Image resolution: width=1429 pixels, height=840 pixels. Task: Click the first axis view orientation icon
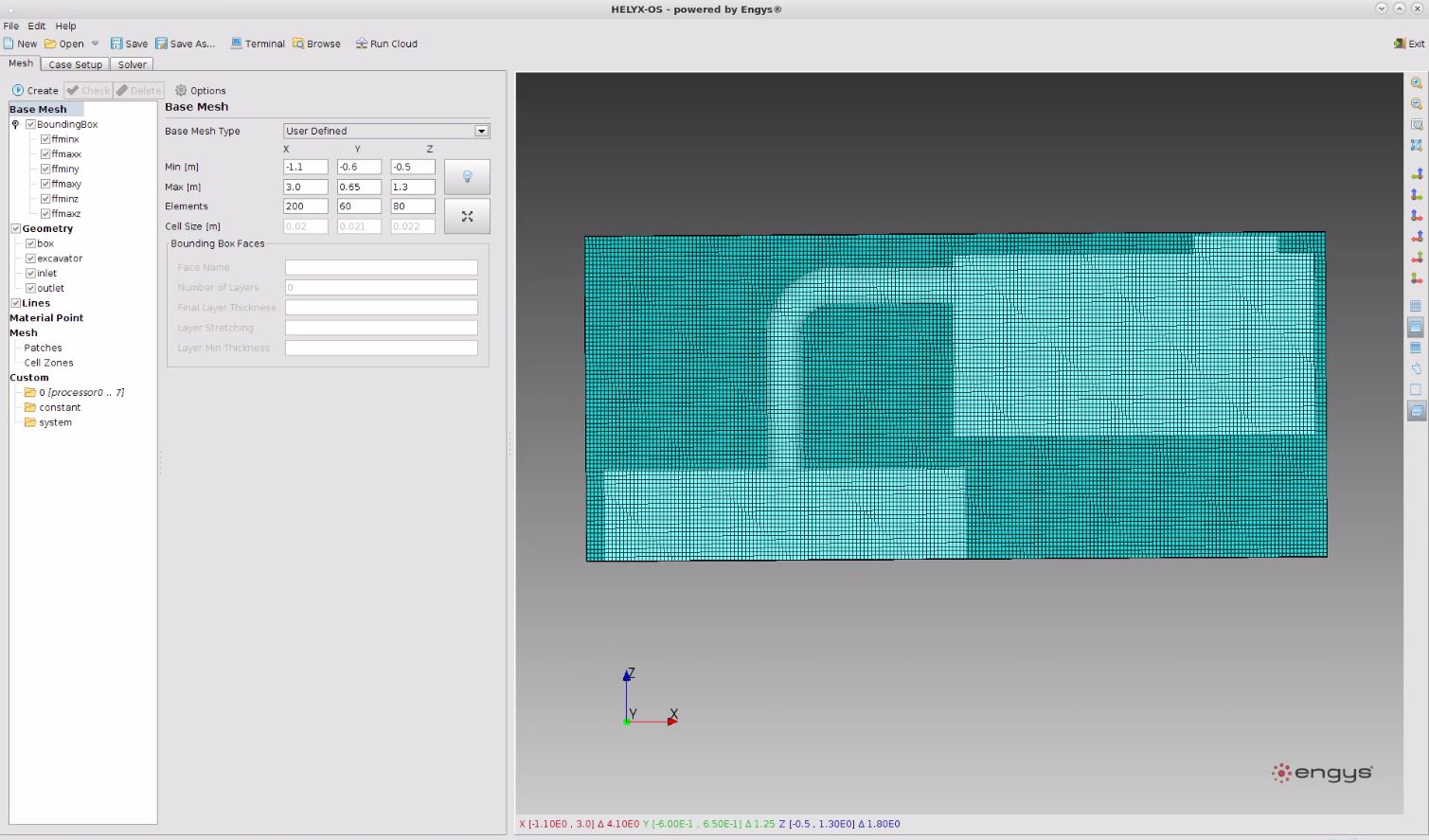coord(1417,174)
